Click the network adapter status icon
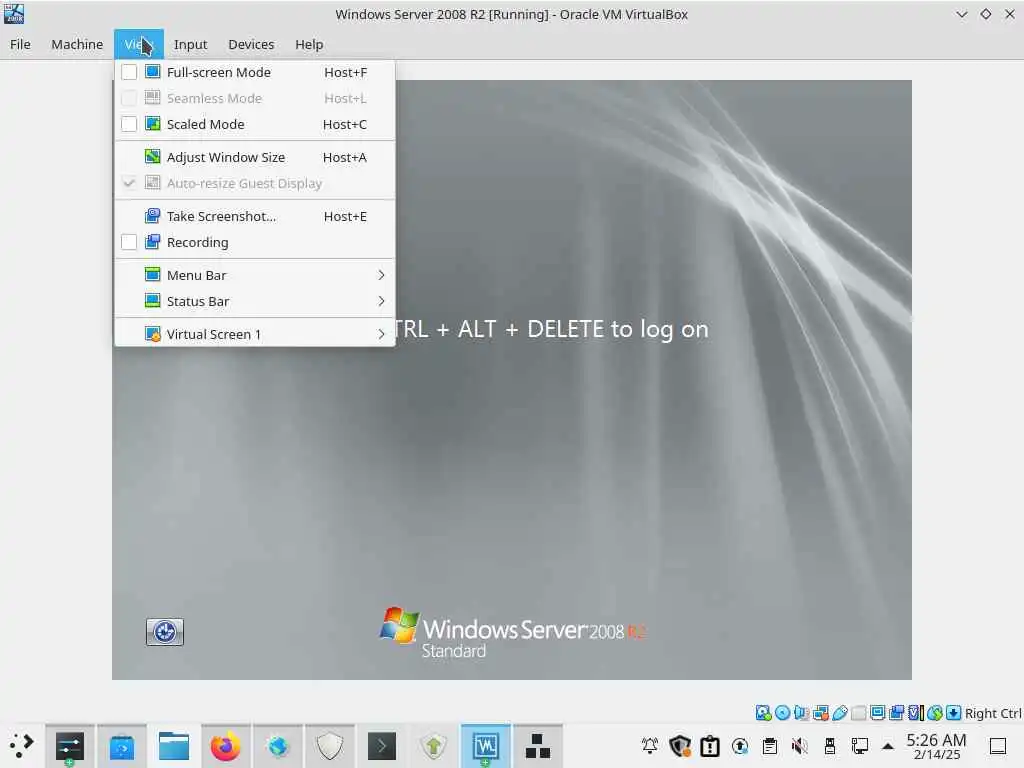This screenshot has height=768, width=1024. tap(821, 712)
